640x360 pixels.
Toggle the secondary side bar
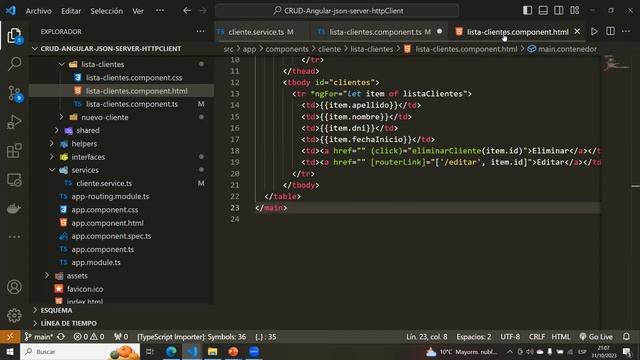(559, 11)
